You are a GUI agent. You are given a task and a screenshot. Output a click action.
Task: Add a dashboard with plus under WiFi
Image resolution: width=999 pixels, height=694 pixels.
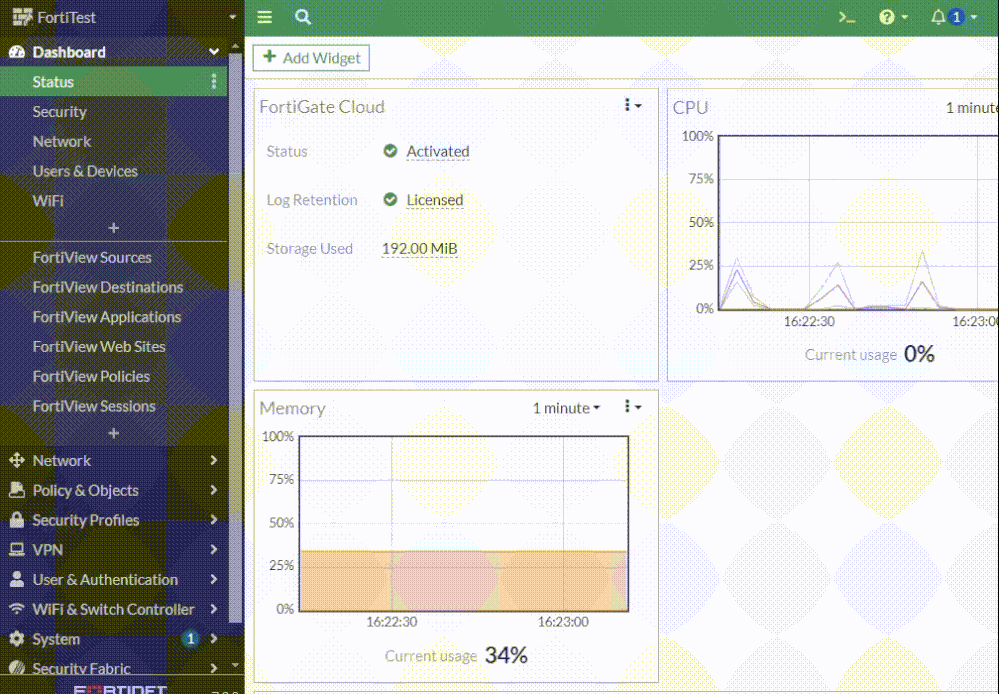pyautogui.click(x=113, y=228)
